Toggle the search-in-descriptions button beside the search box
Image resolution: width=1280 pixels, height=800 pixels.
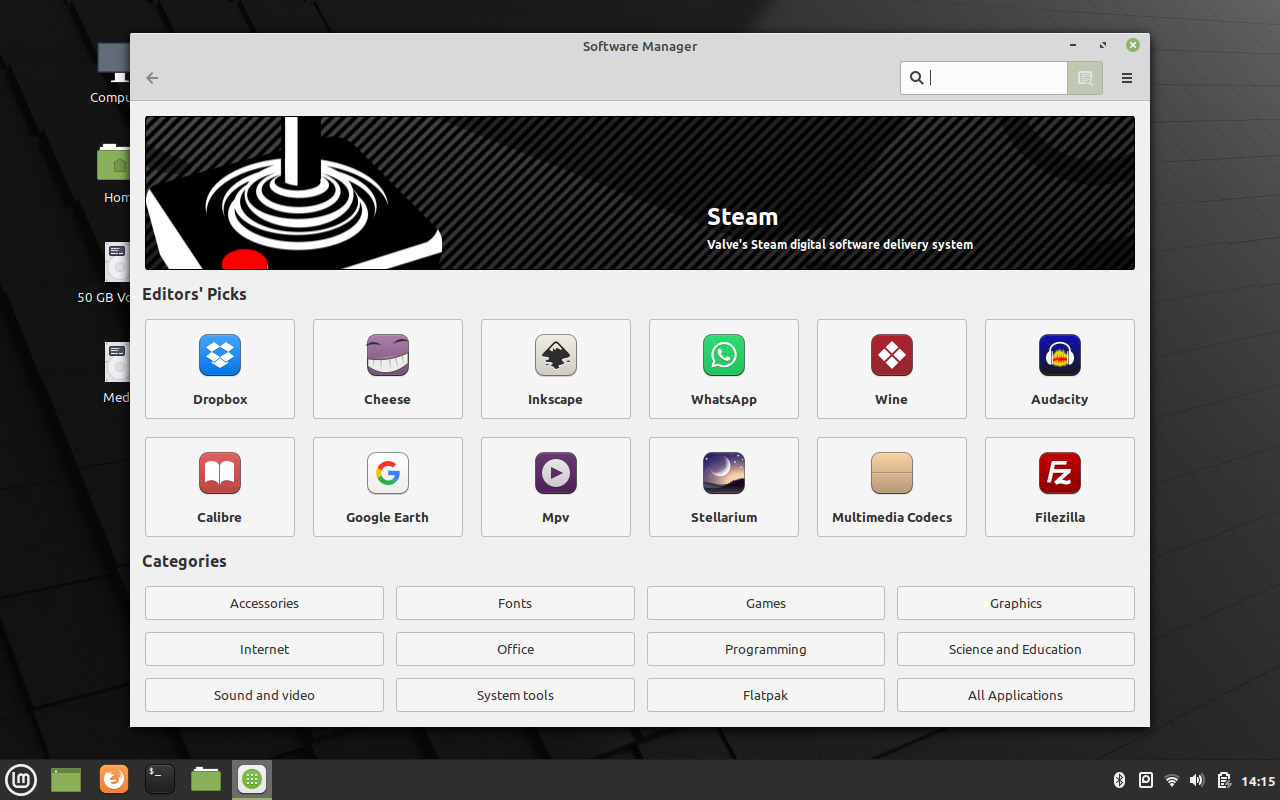pyautogui.click(x=1085, y=78)
